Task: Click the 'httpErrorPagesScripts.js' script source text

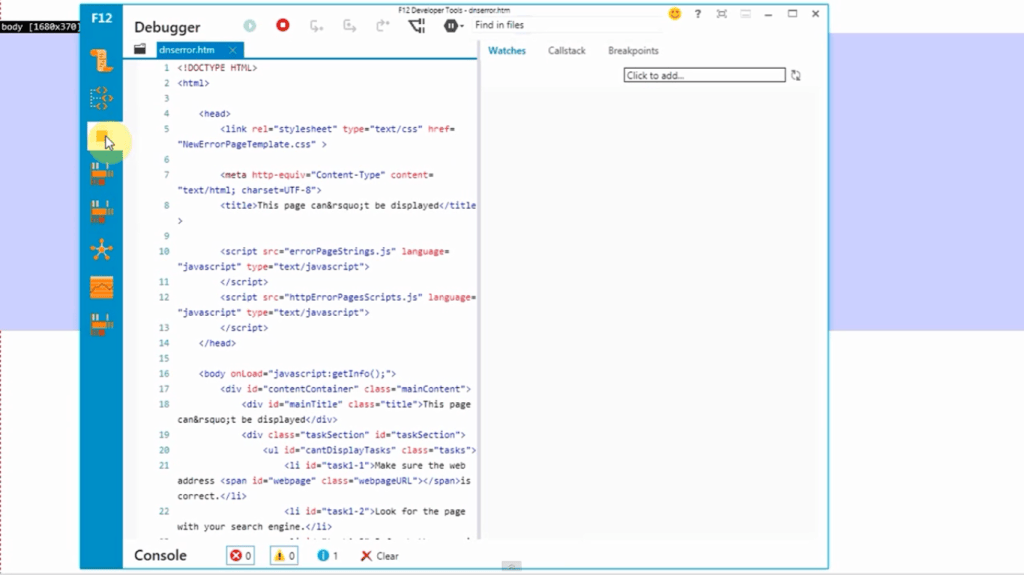Action: point(353,297)
